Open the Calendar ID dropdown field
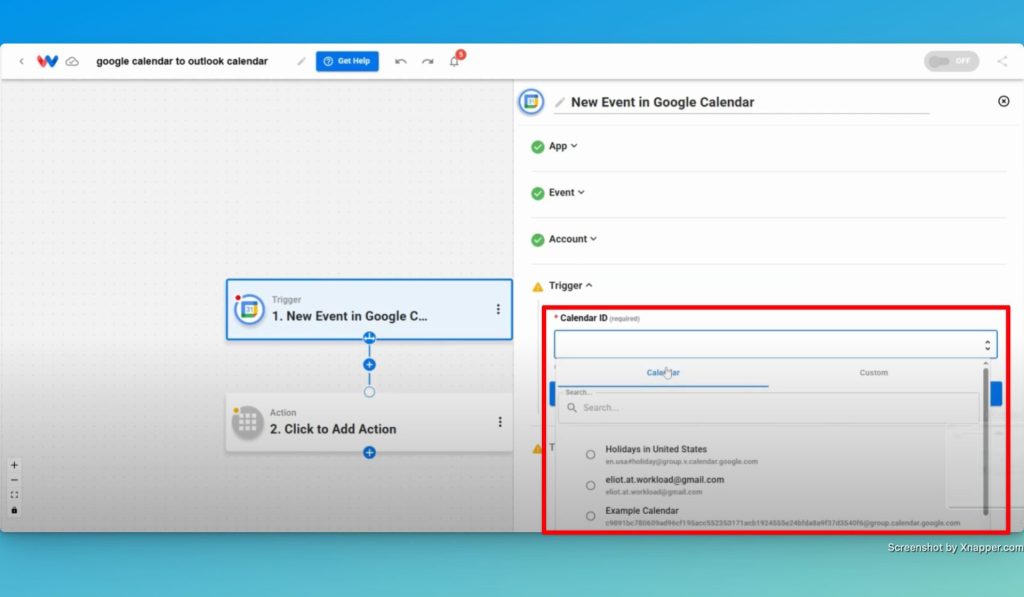The height and width of the screenshot is (597, 1024). point(775,344)
